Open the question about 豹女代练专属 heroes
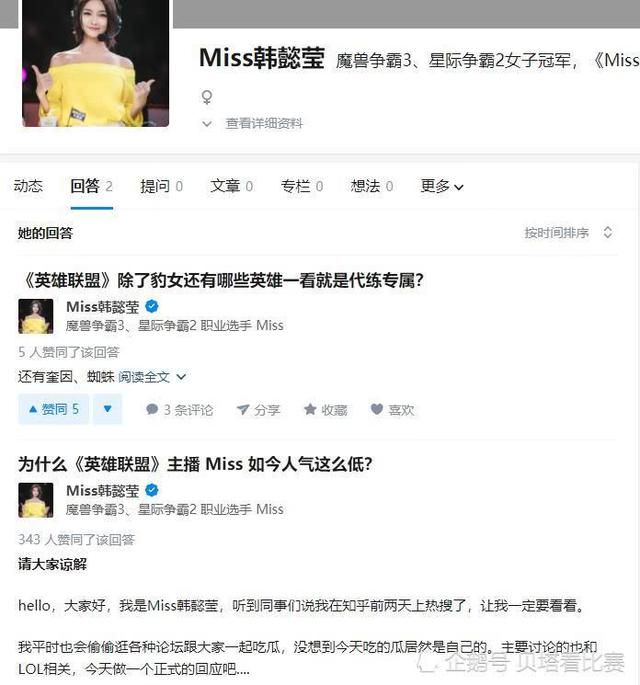The image size is (640, 685). tap(221, 280)
